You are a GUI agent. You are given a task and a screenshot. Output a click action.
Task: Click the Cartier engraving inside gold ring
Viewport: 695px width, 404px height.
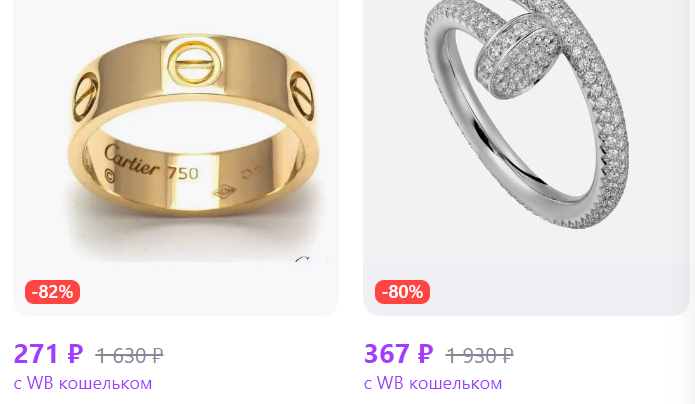click(x=131, y=161)
